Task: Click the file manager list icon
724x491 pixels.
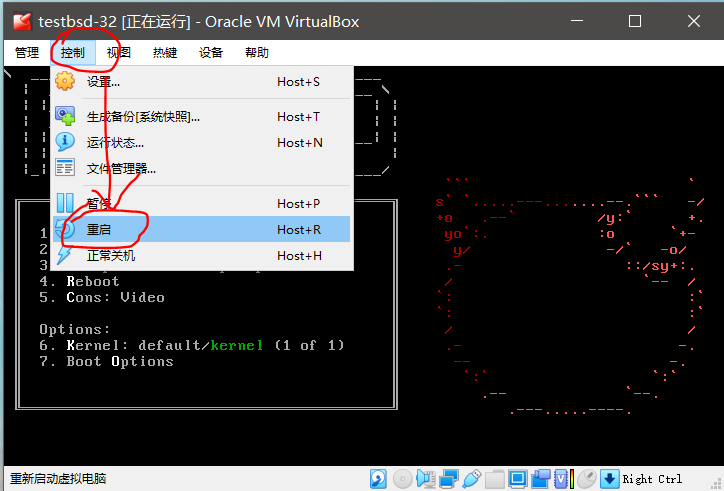Action: (x=65, y=168)
